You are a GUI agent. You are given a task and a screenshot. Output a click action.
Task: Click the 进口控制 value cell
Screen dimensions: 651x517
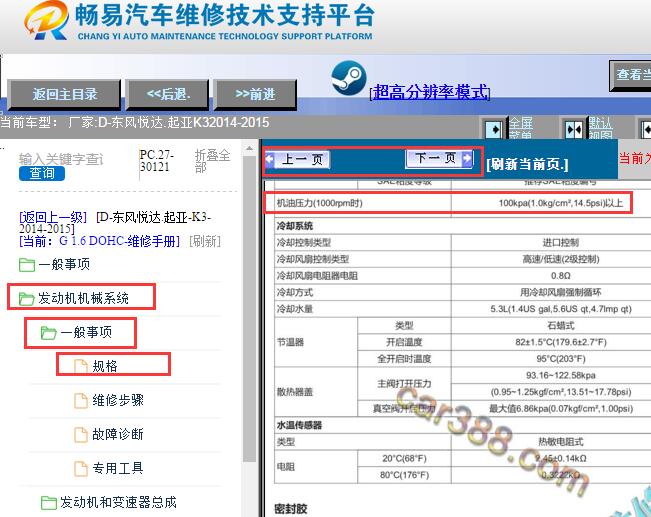561,243
